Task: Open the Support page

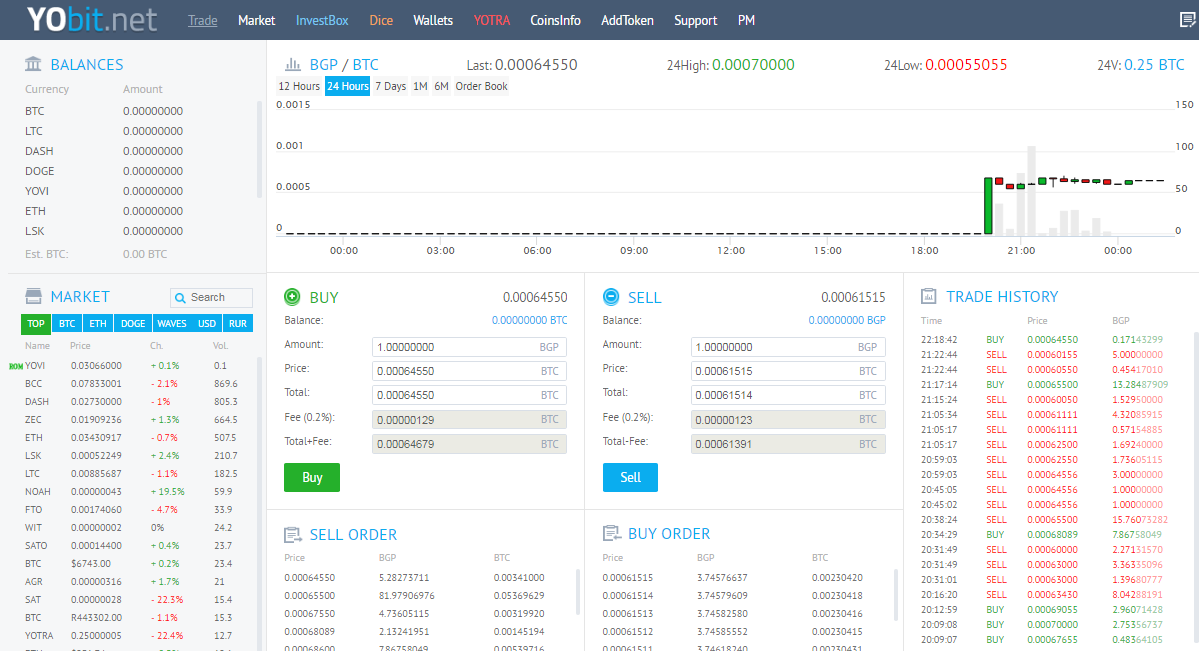Action: 695,21
